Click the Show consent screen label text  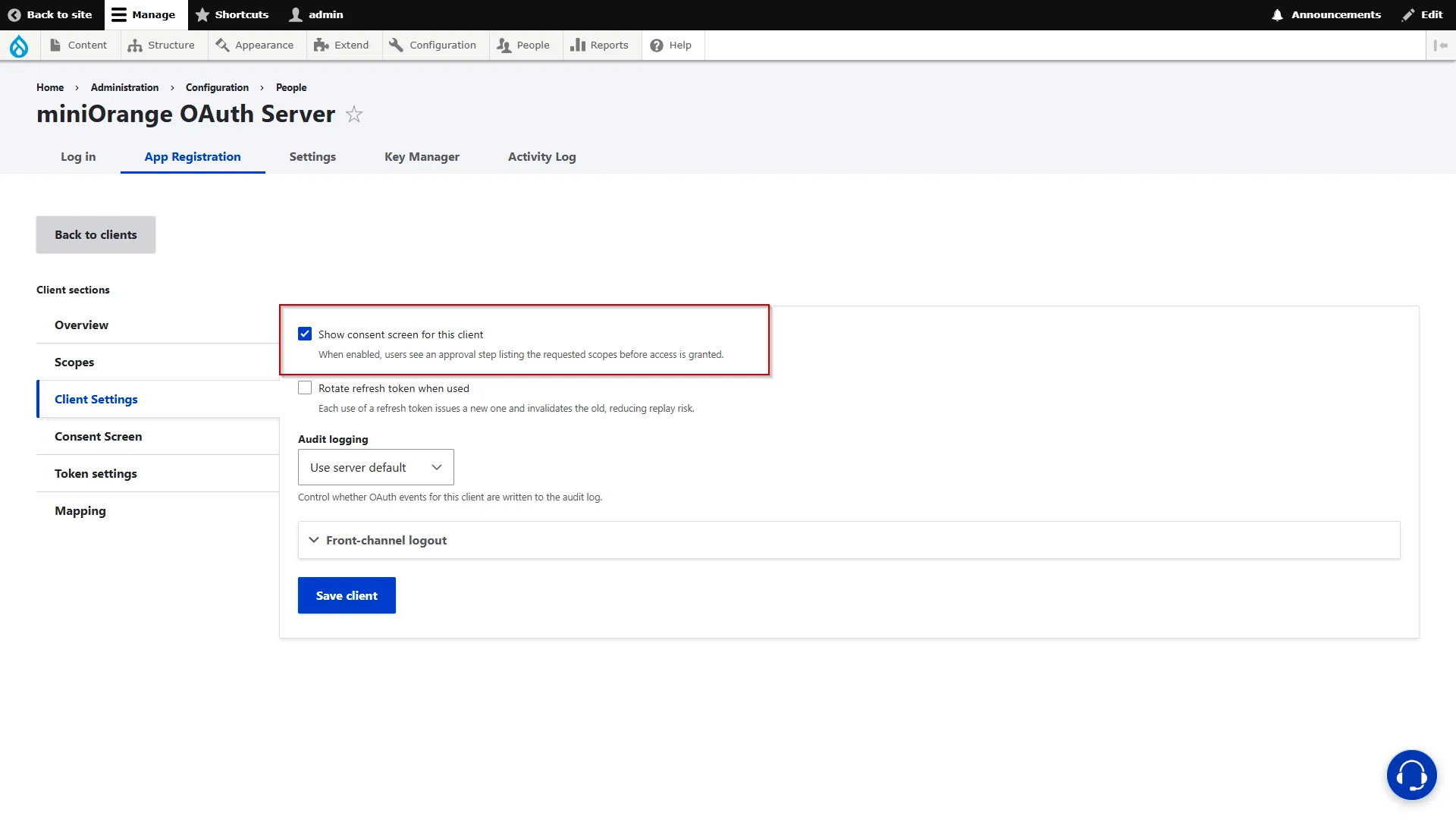tap(400, 334)
